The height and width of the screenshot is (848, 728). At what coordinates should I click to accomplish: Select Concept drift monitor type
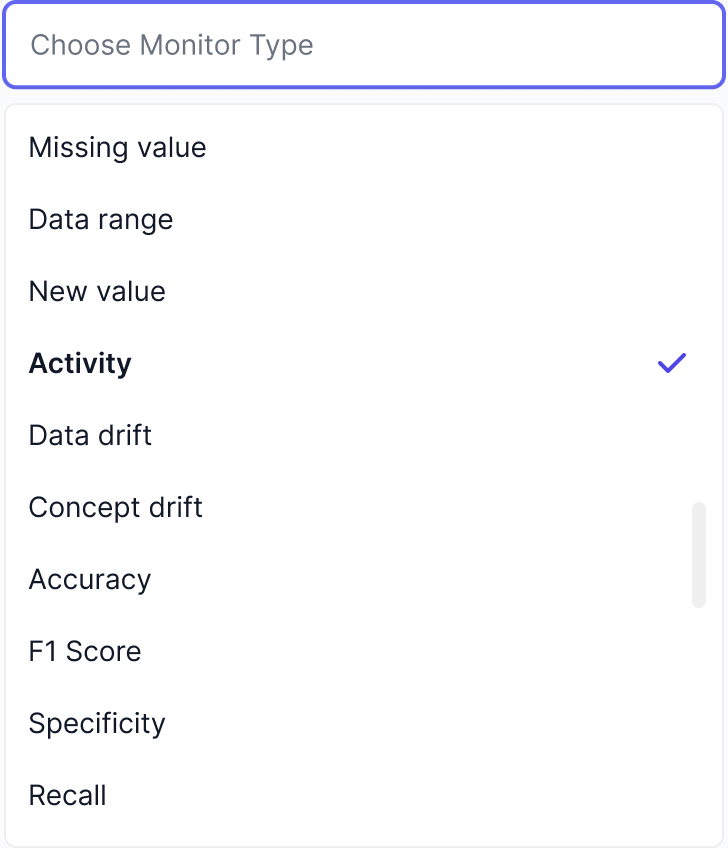(116, 508)
